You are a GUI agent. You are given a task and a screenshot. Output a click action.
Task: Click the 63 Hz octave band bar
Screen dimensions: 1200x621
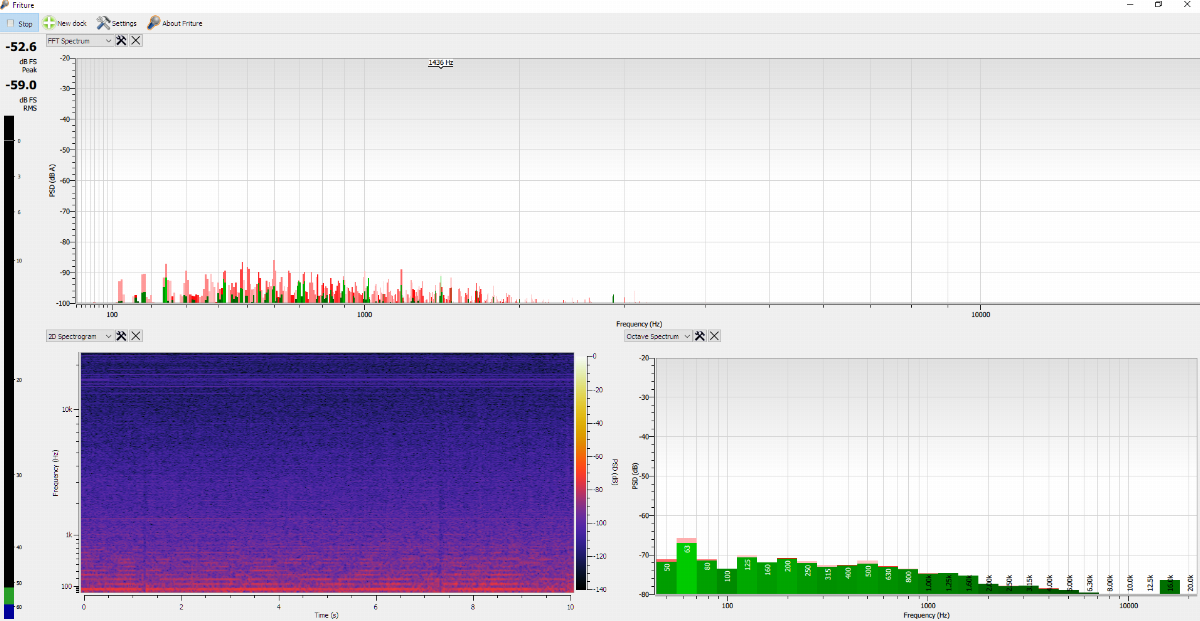686,568
